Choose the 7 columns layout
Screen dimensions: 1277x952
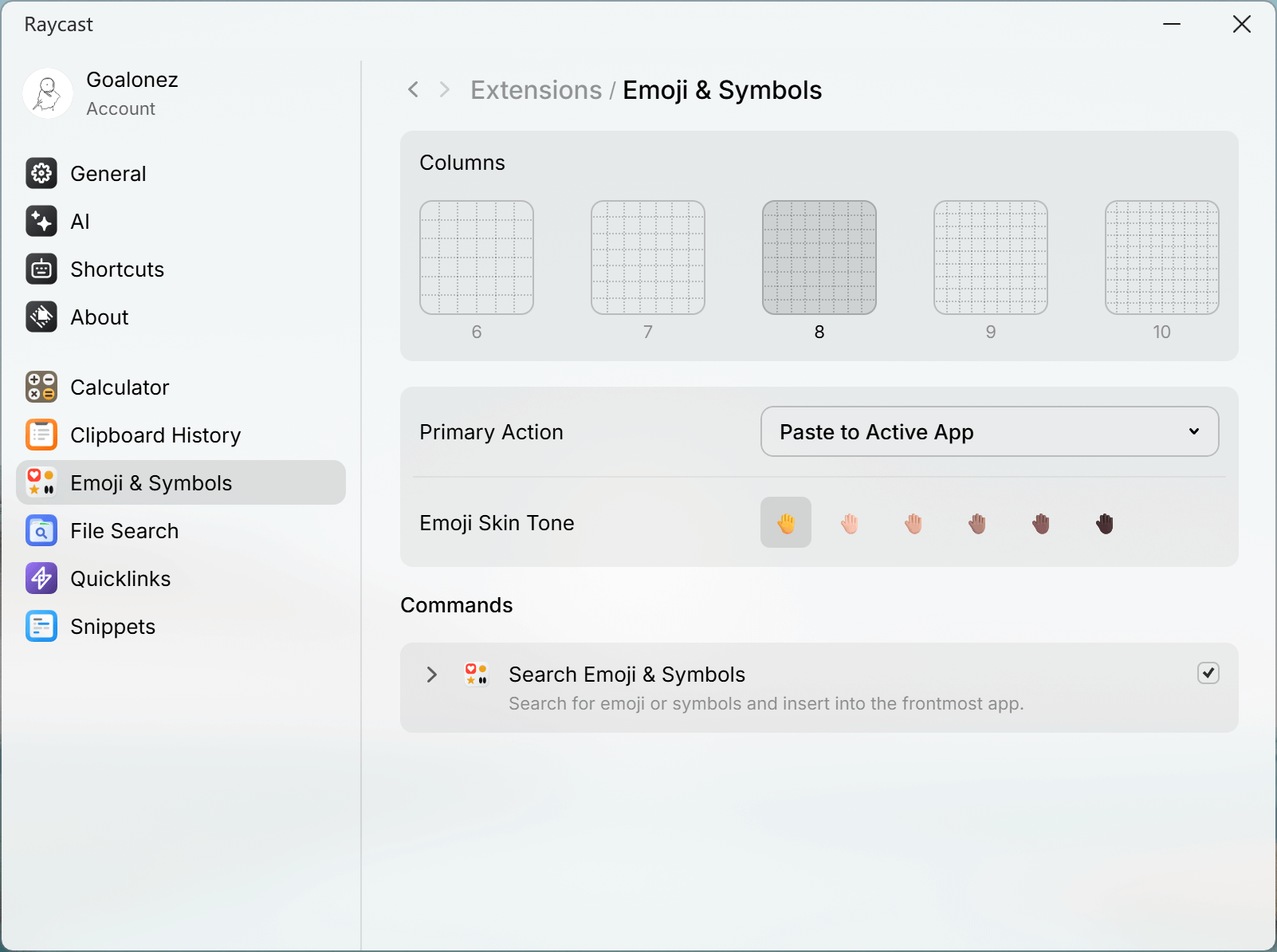click(x=648, y=258)
